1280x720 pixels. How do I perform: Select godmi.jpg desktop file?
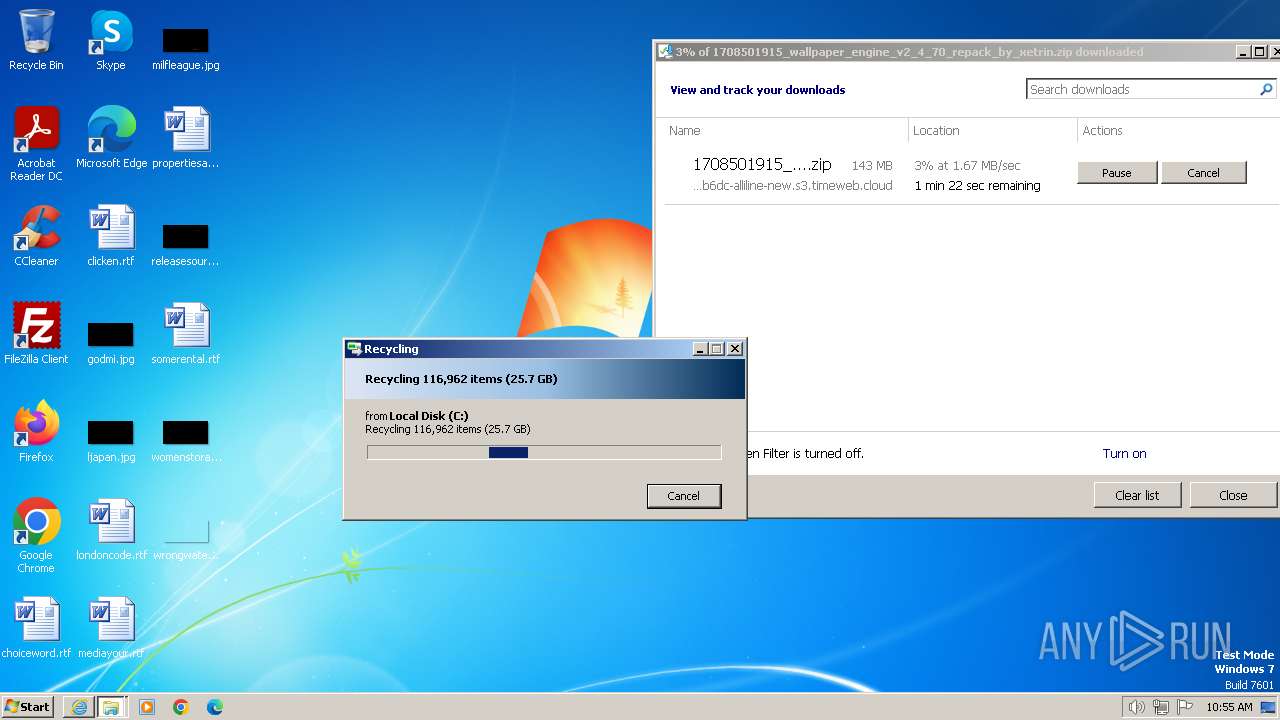111,343
